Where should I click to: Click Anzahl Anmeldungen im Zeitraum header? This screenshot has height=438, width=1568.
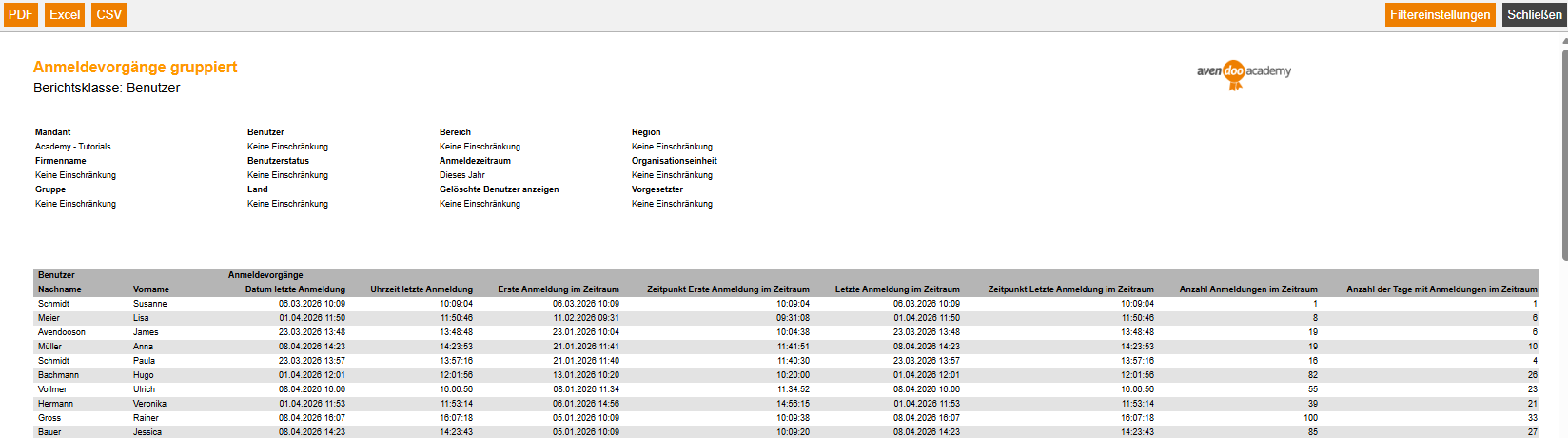pyautogui.click(x=1248, y=289)
